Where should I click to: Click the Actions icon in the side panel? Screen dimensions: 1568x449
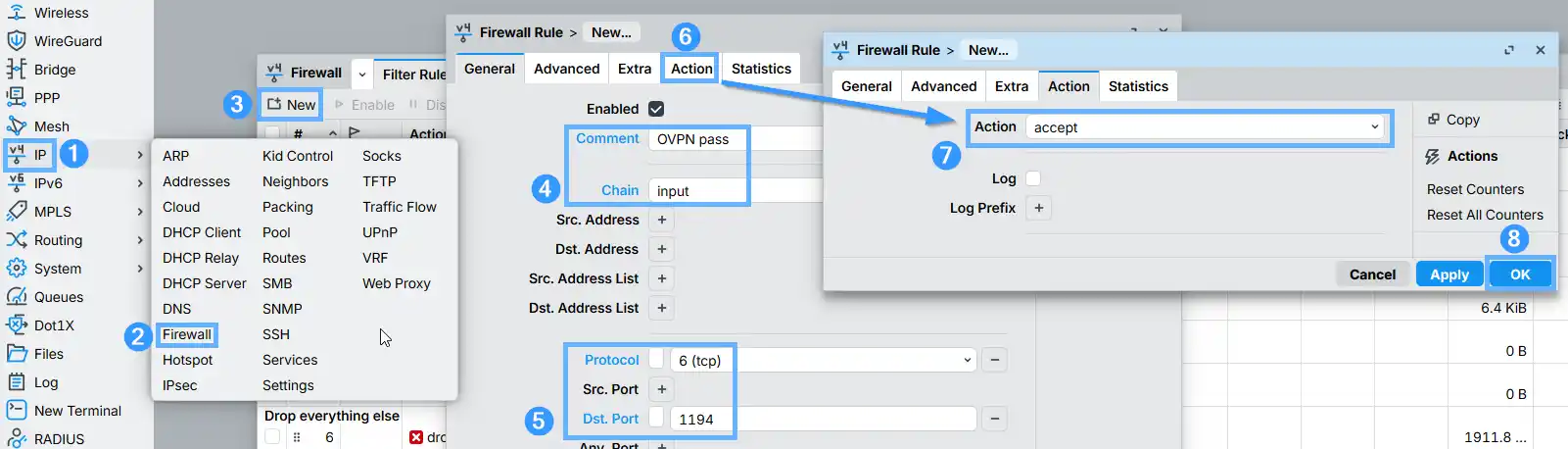pyautogui.click(x=1433, y=156)
